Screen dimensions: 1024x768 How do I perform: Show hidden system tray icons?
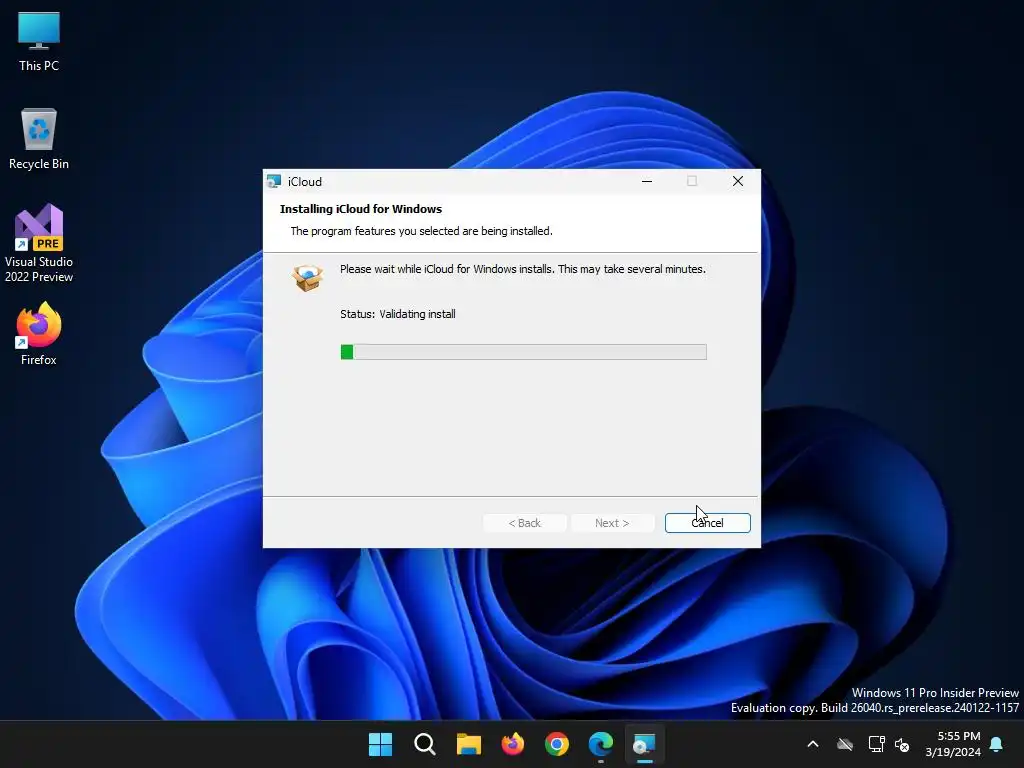click(813, 744)
